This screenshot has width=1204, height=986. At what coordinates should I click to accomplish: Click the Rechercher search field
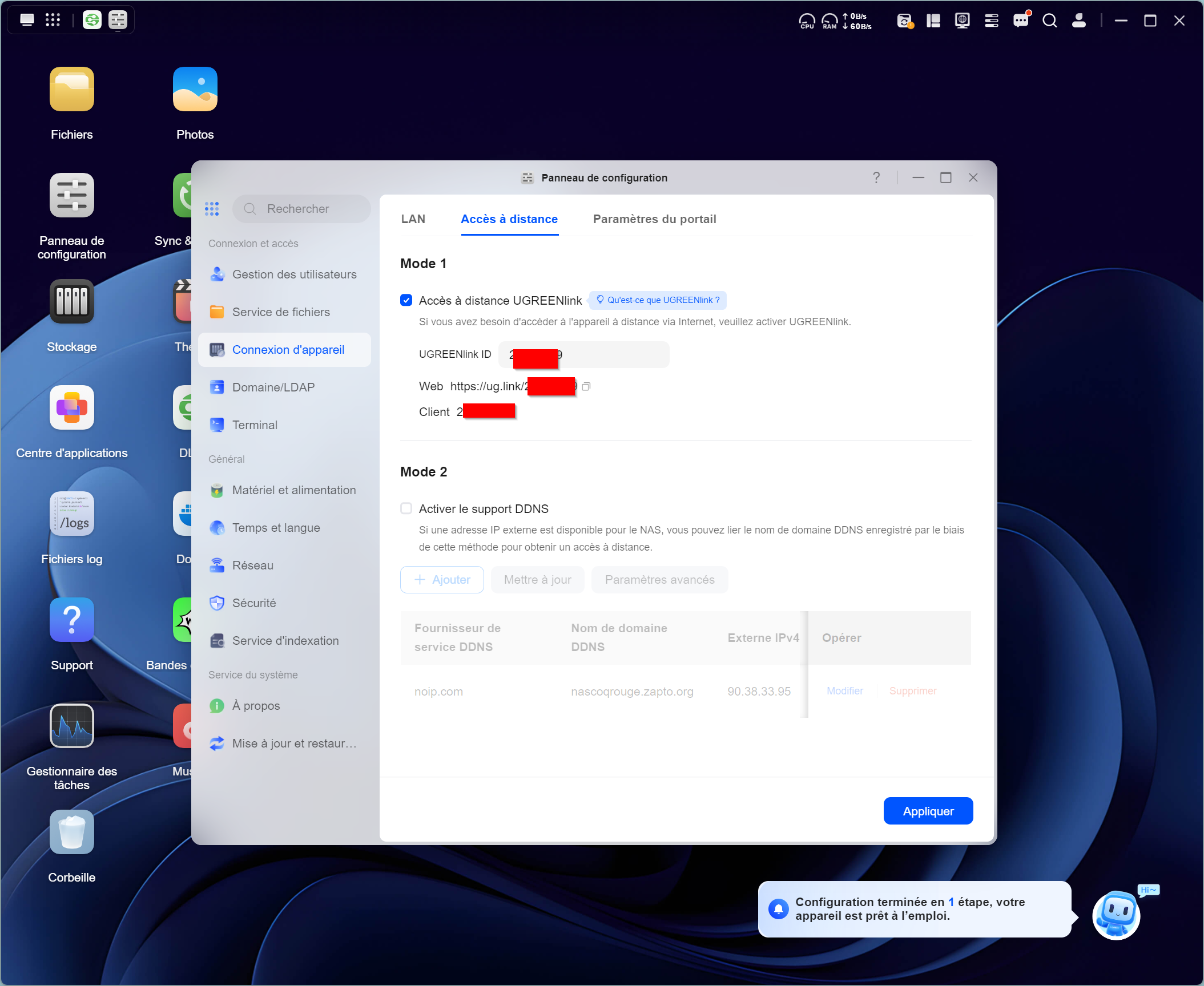coord(301,209)
